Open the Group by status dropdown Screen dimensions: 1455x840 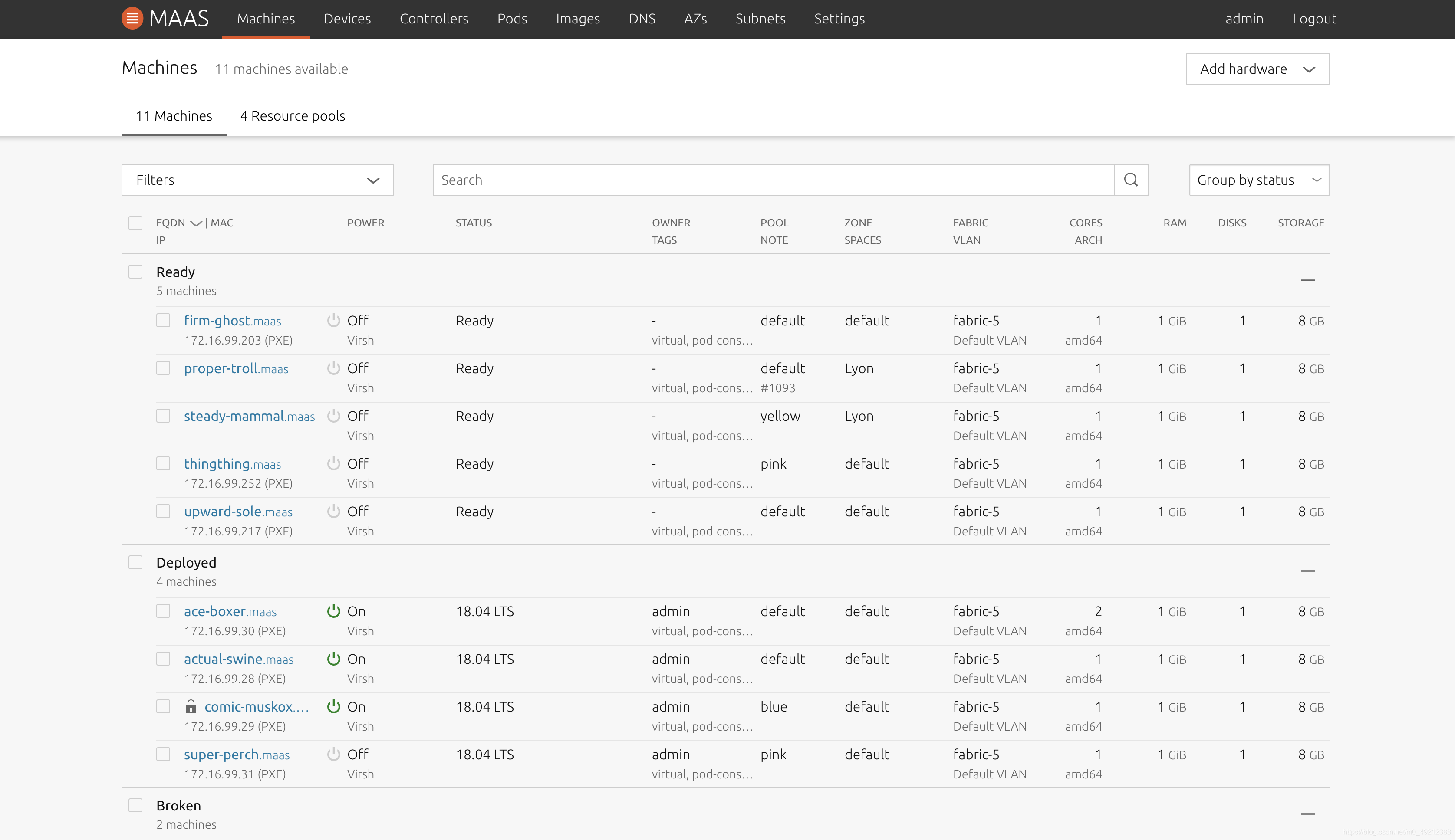(x=1259, y=180)
